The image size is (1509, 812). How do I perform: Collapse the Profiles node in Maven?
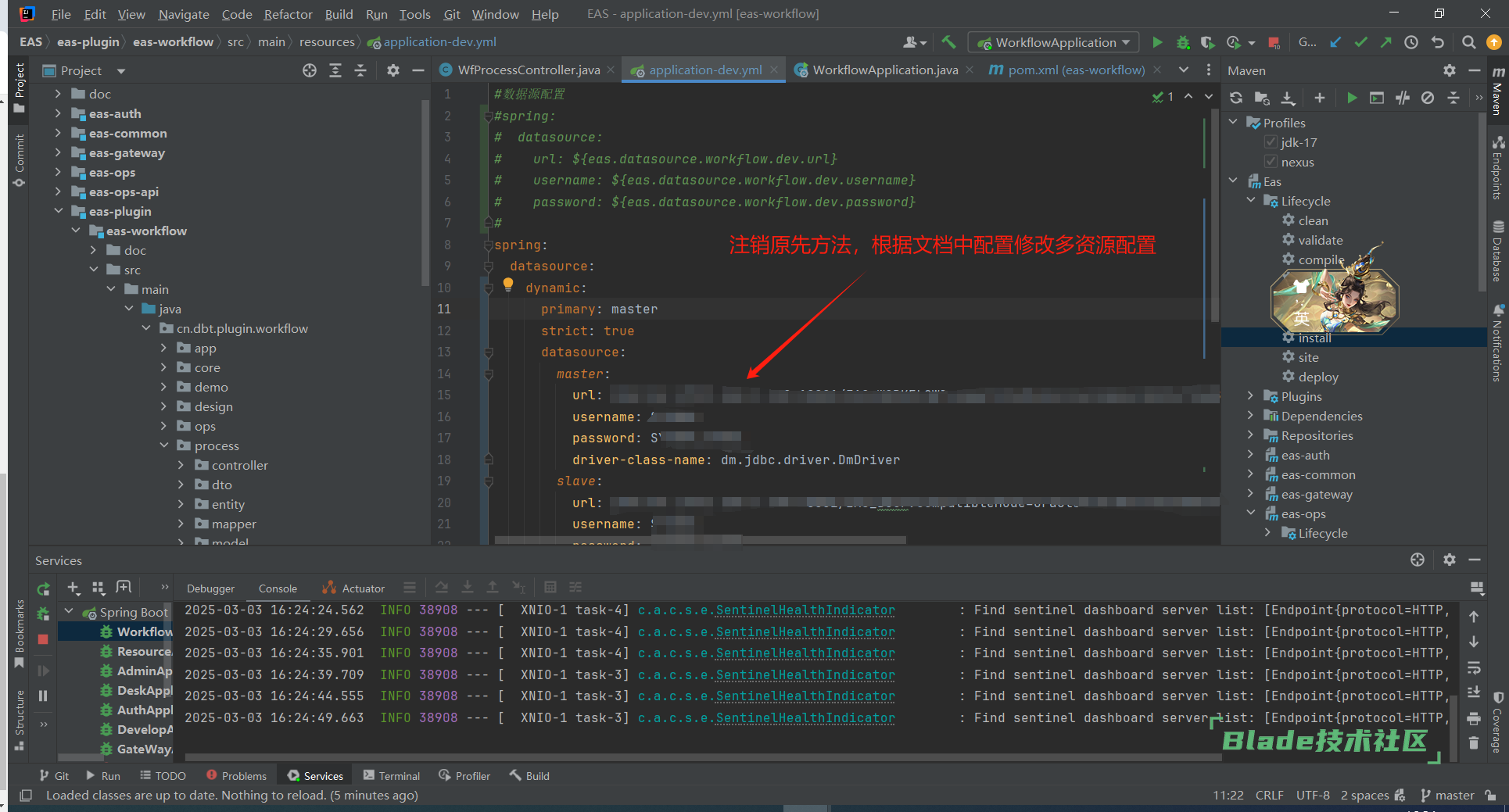coord(1233,122)
